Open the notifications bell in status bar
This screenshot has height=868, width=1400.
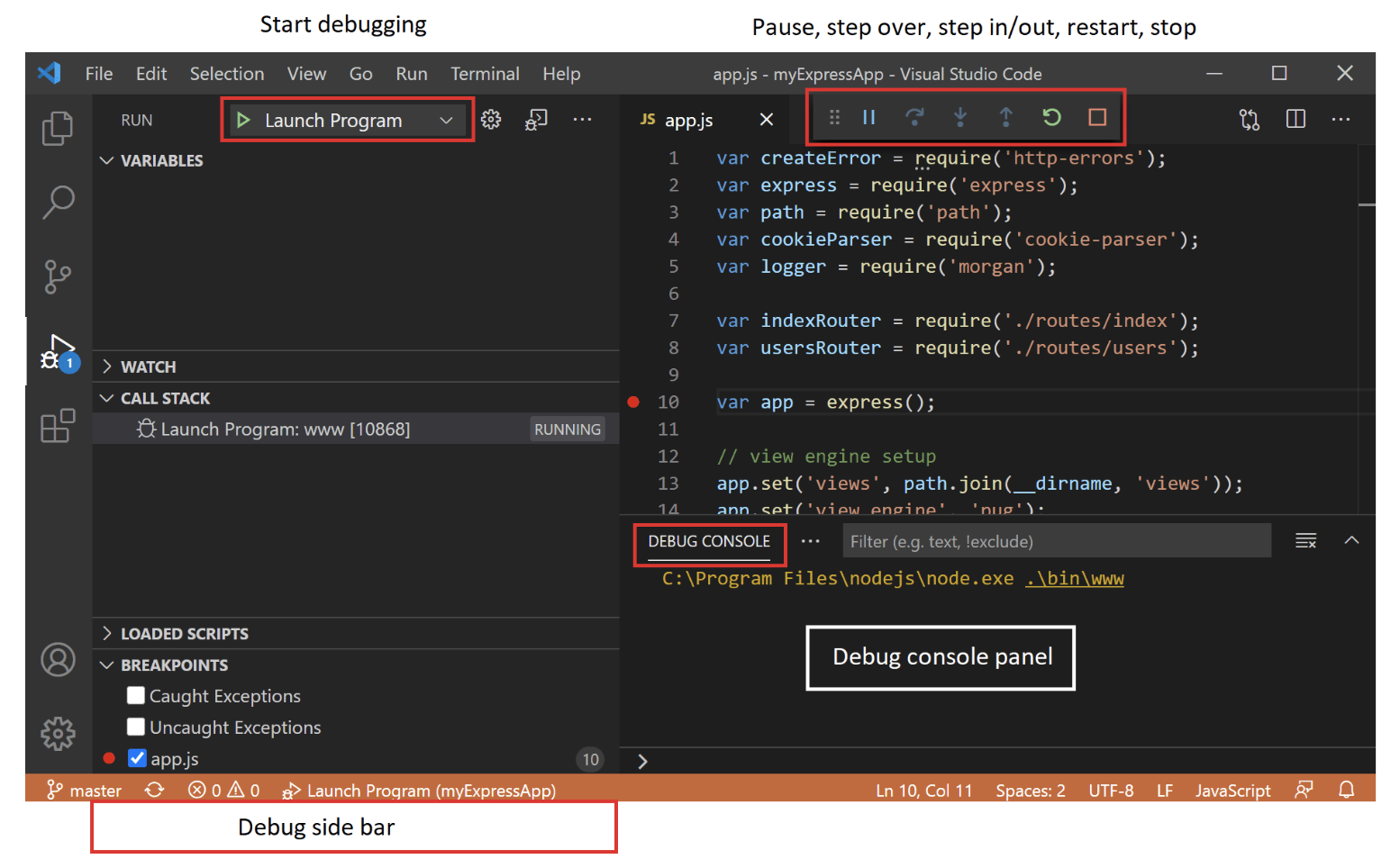tap(1346, 790)
